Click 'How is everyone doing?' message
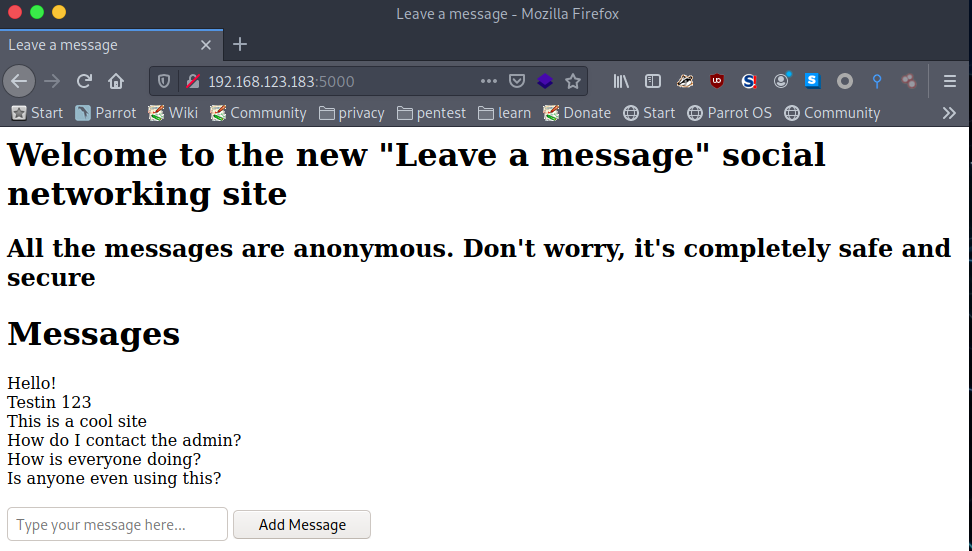The height and width of the screenshot is (551, 972). point(104,459)
